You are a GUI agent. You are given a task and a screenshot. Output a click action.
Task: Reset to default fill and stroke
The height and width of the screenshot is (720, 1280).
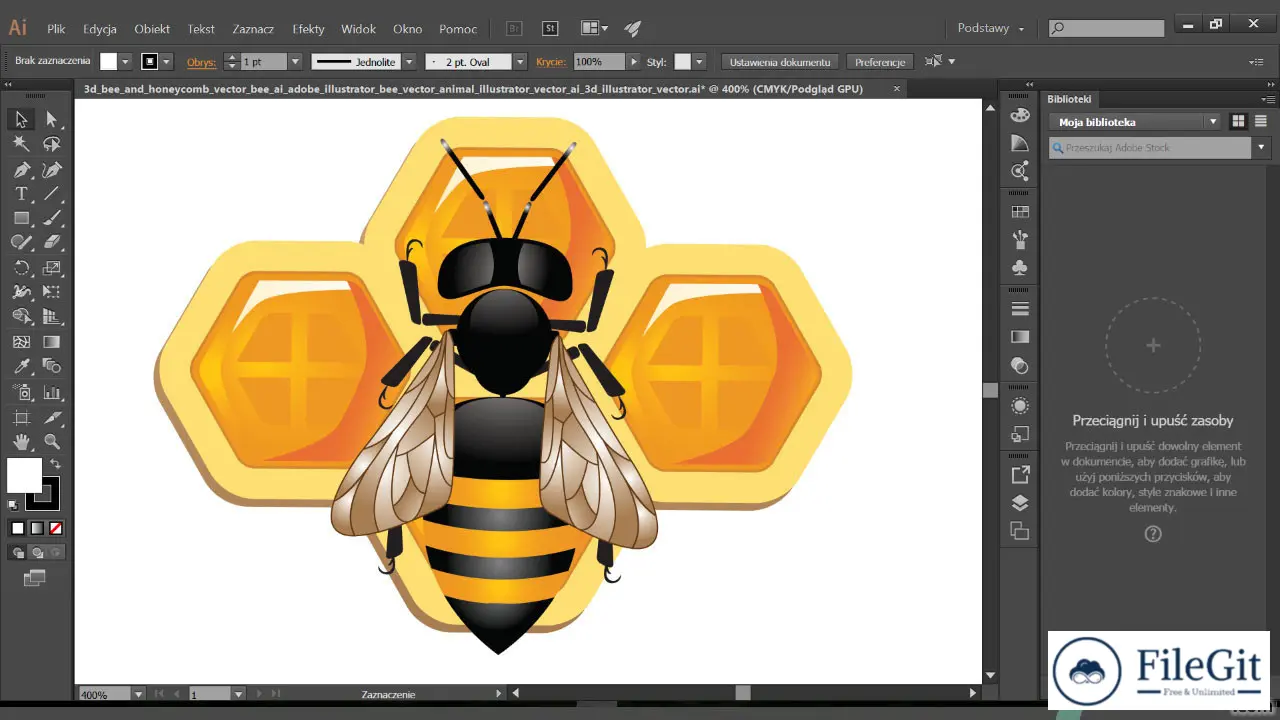tap(13, 505)
